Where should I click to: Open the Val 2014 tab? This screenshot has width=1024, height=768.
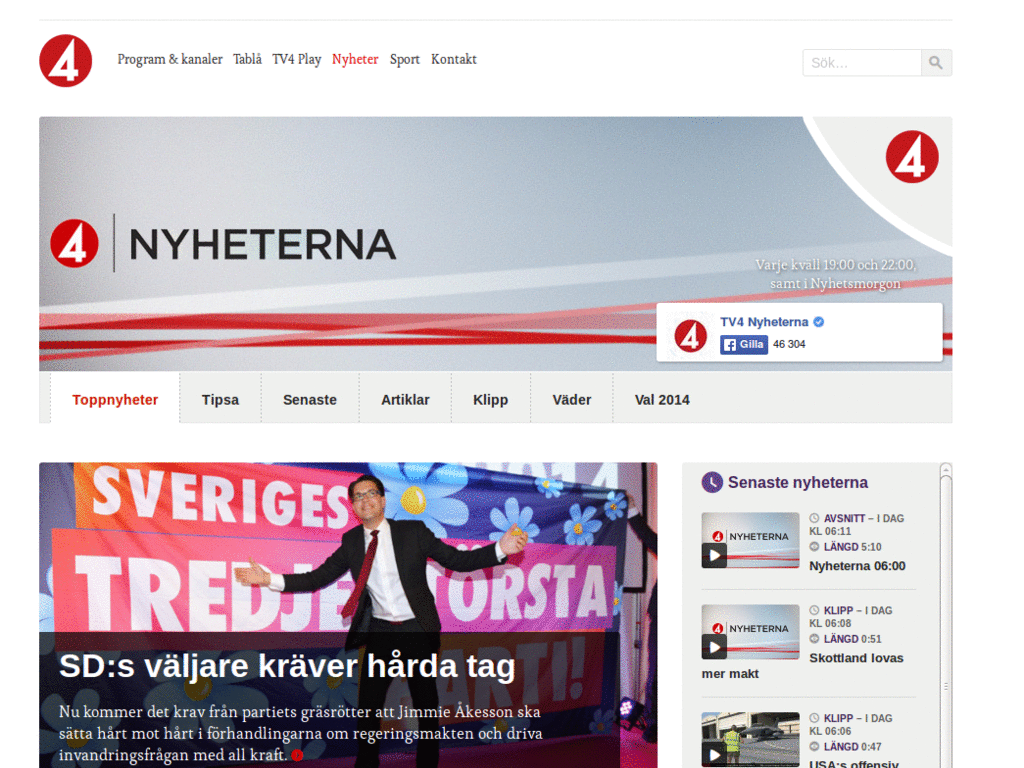pos(662,400)
